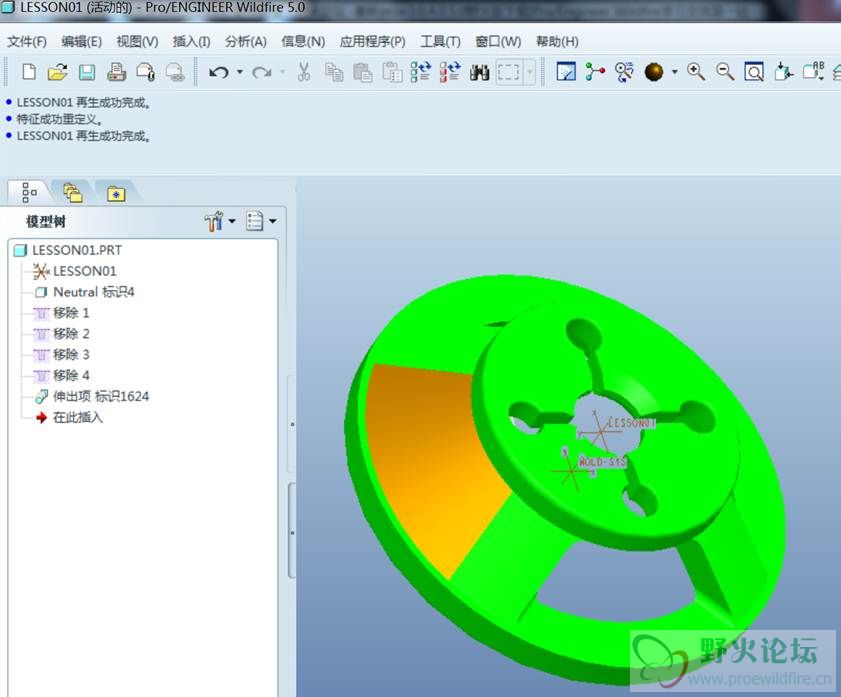Click the Paste icon
The image size is (841, 697).
click(363, 72)
